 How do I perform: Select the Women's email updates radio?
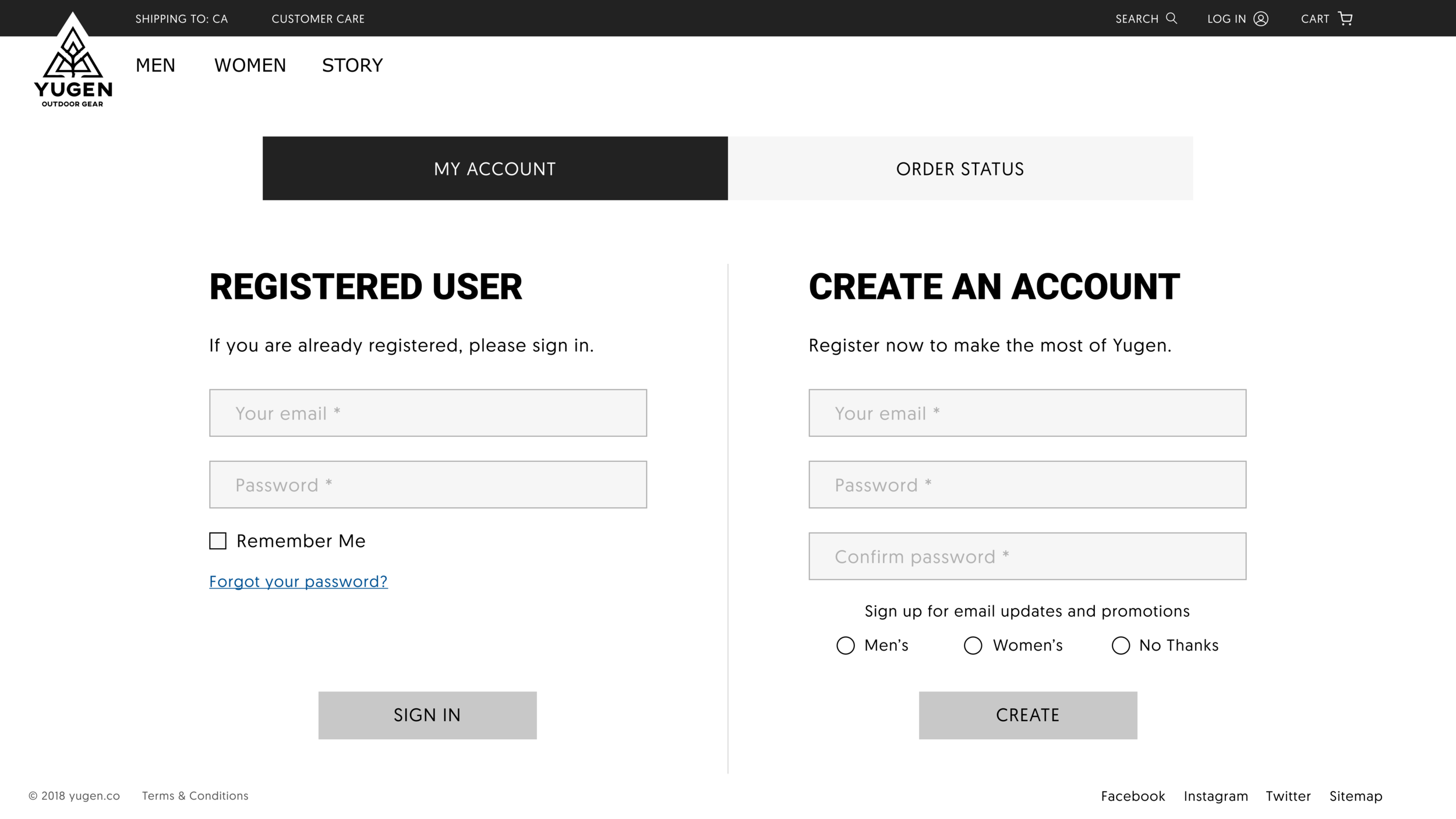[973, 645]
